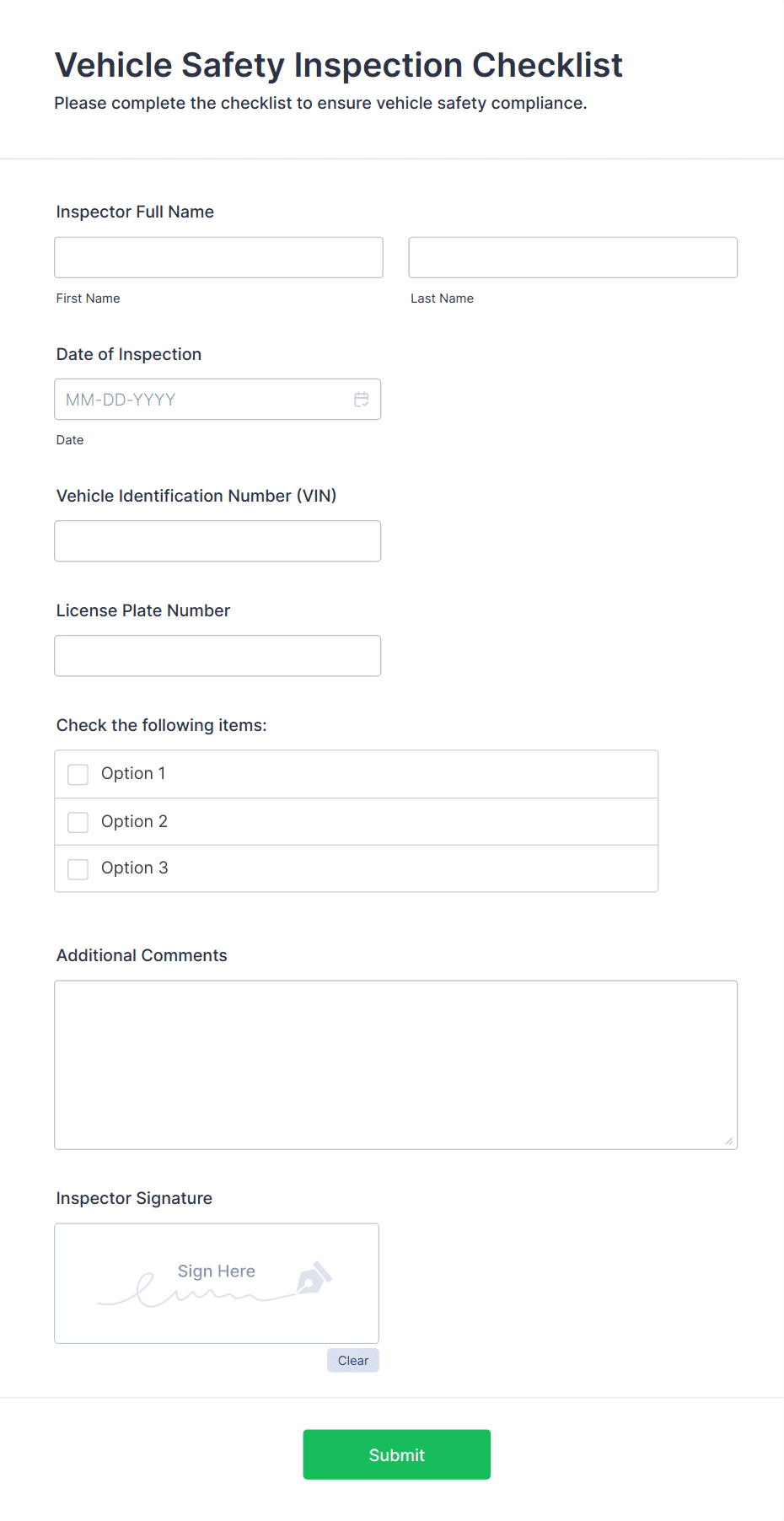Open the calendar date picker icon
This screenshot has height=1521, width=784.
point(362,400)
